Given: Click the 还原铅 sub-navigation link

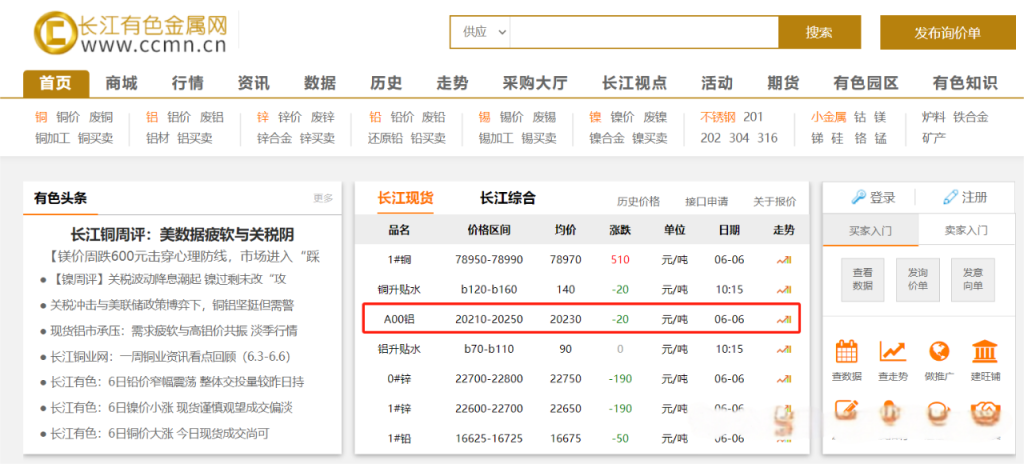Looking at the screenshot, I should click(x=385, y=139).
